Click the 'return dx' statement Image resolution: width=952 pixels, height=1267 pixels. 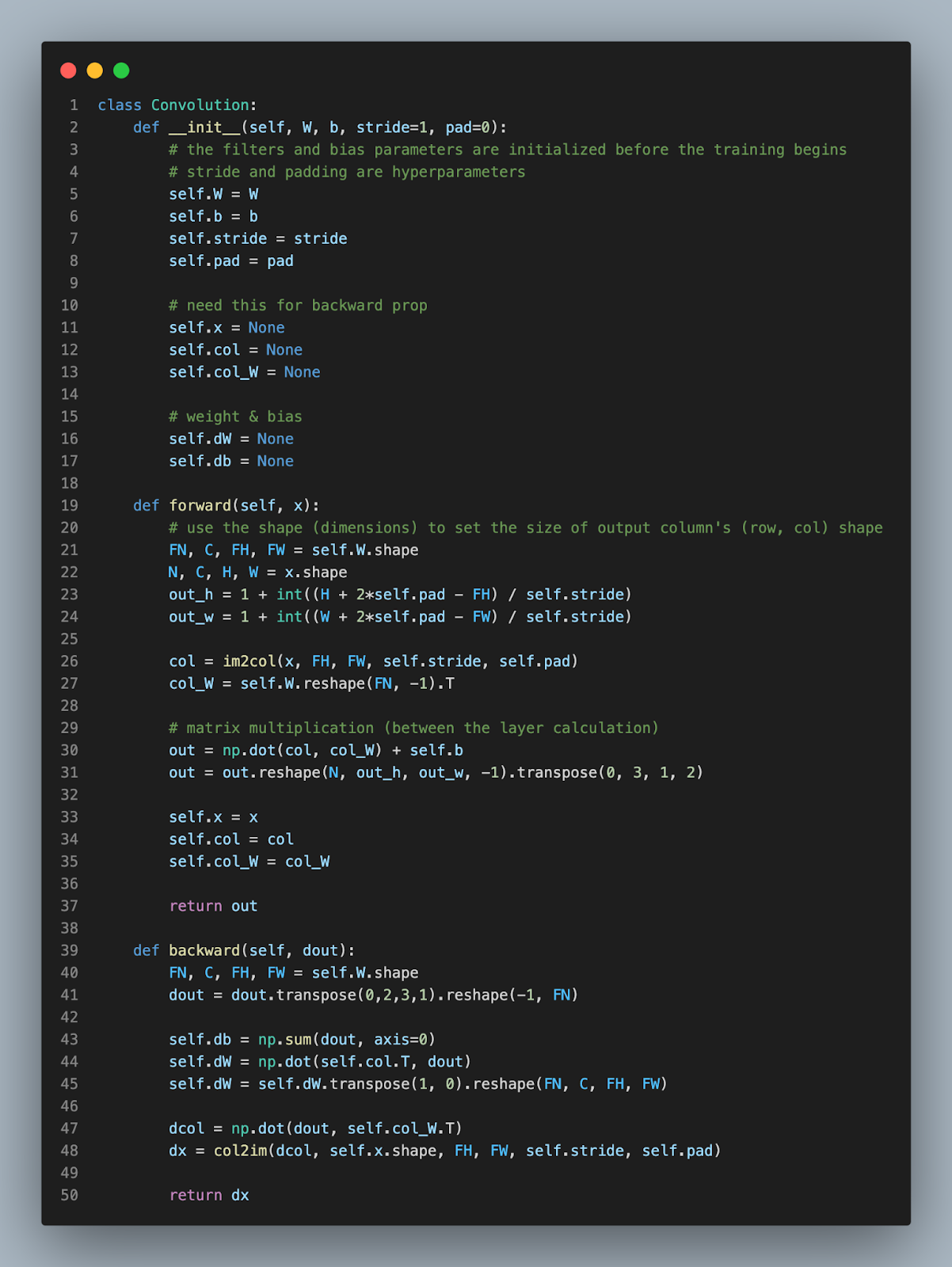(x=209, y=1195)
